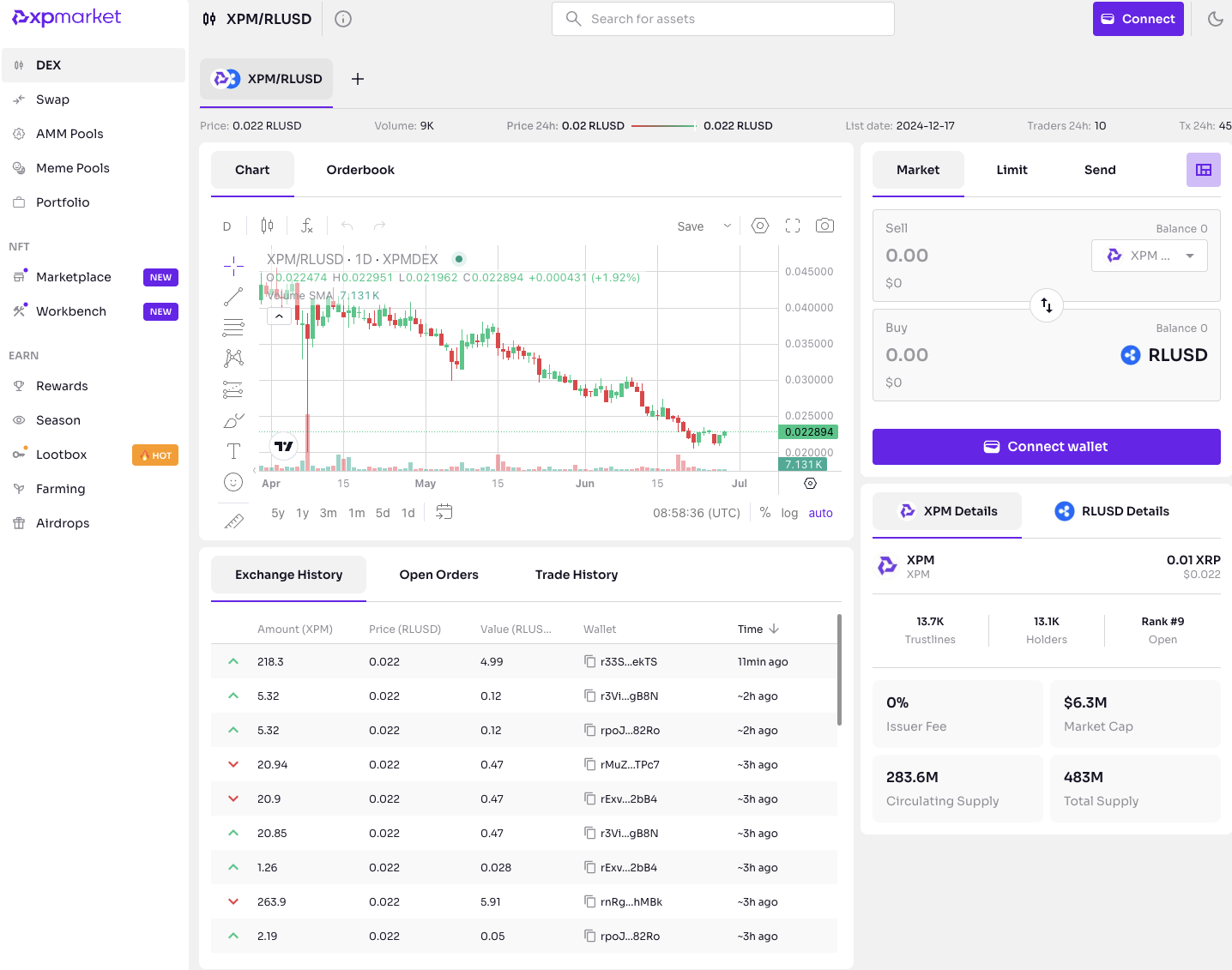Screen dimensions: 1232x970
Task: Copy wallet address rnRg...hMBk
Action: (x=589, y=901)
